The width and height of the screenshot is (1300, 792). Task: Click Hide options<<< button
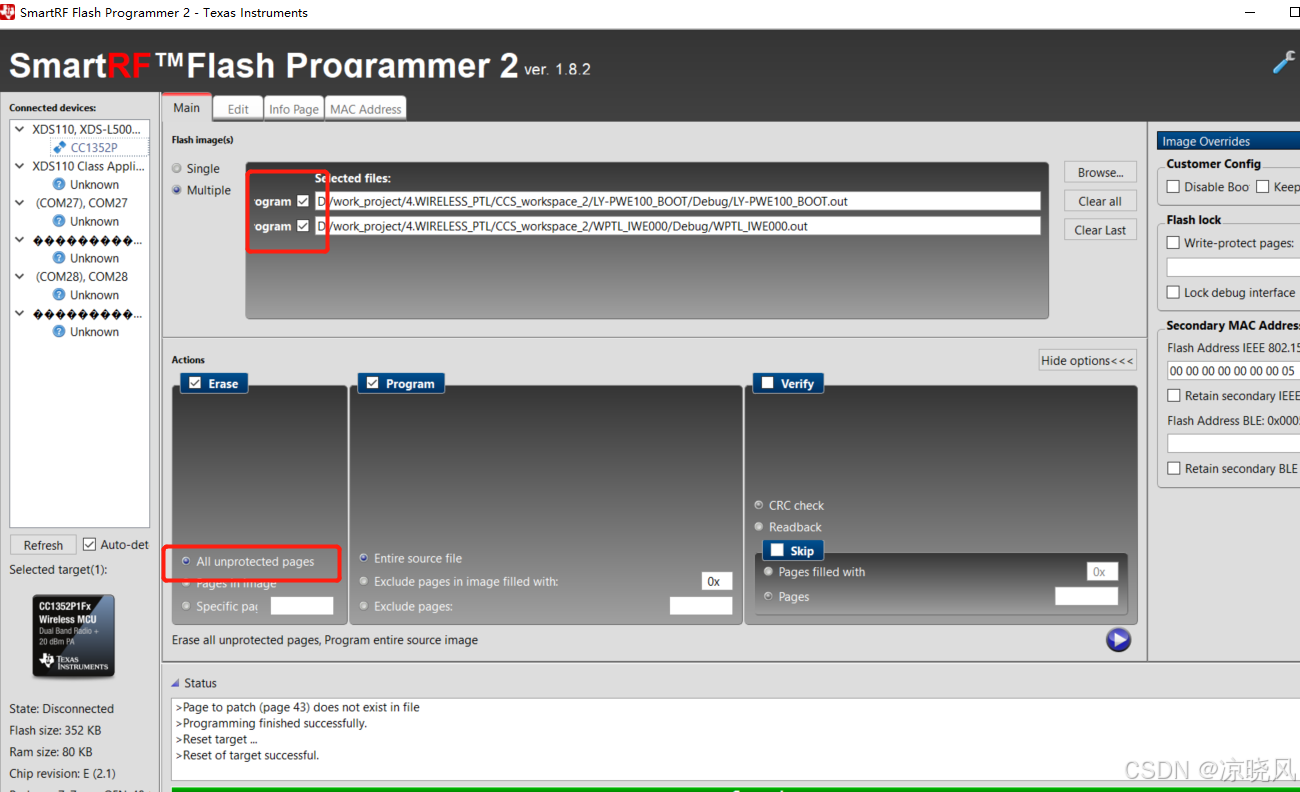pos(1087,360)
